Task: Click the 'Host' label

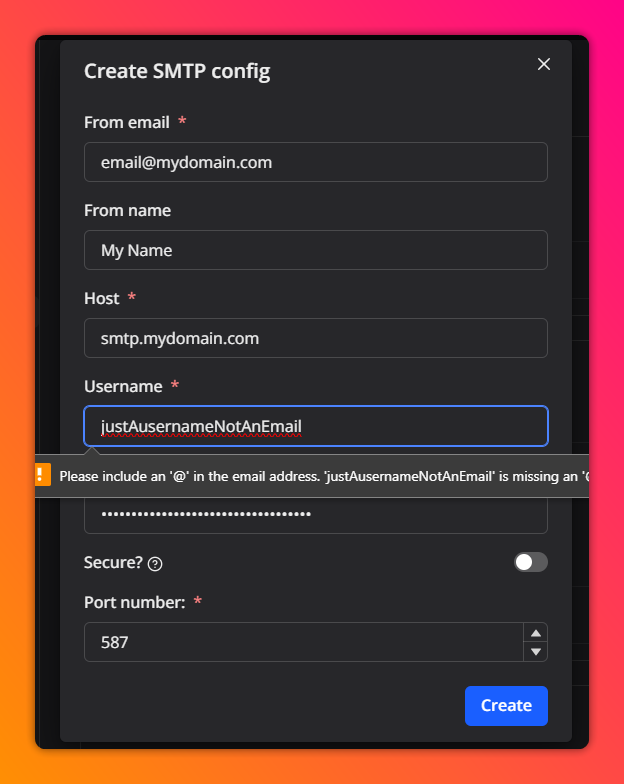Action: 102,298
